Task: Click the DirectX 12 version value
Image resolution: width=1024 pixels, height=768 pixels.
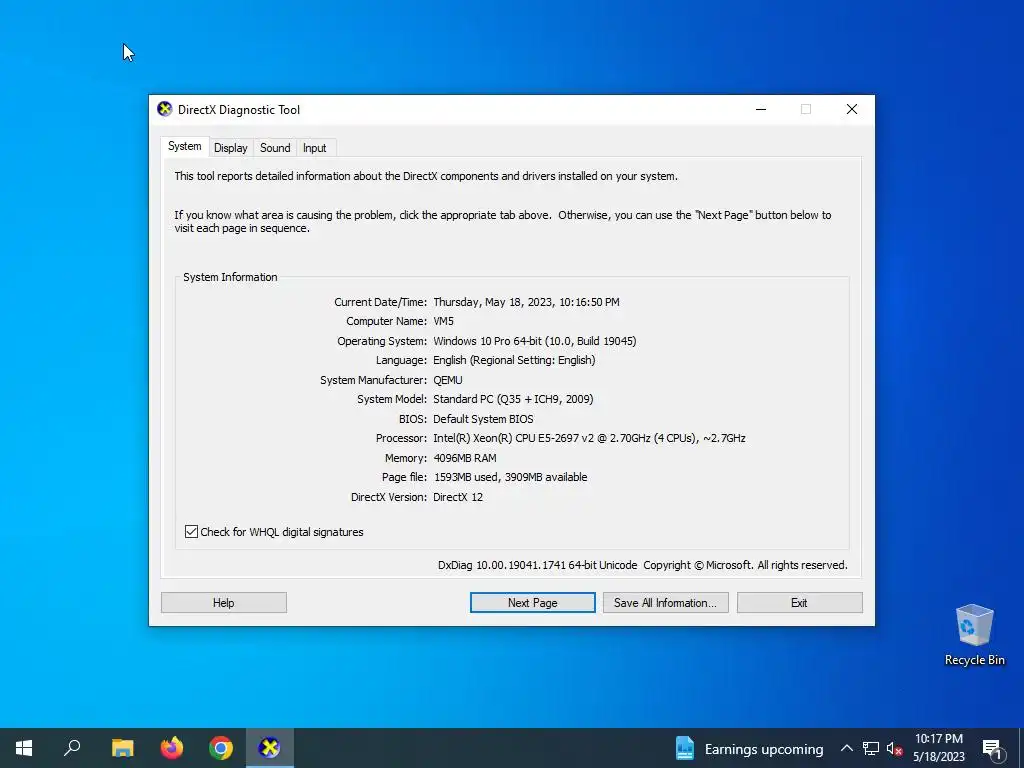Action: click(x=458, y=497)
